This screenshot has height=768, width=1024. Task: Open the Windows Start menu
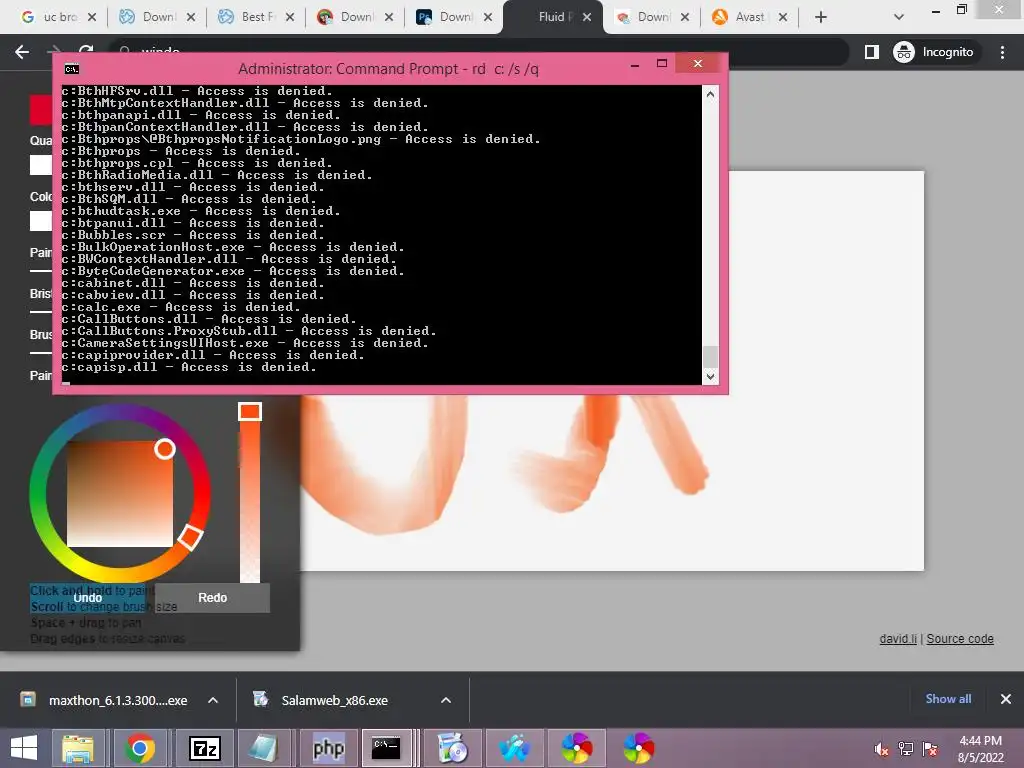point(24,748)
